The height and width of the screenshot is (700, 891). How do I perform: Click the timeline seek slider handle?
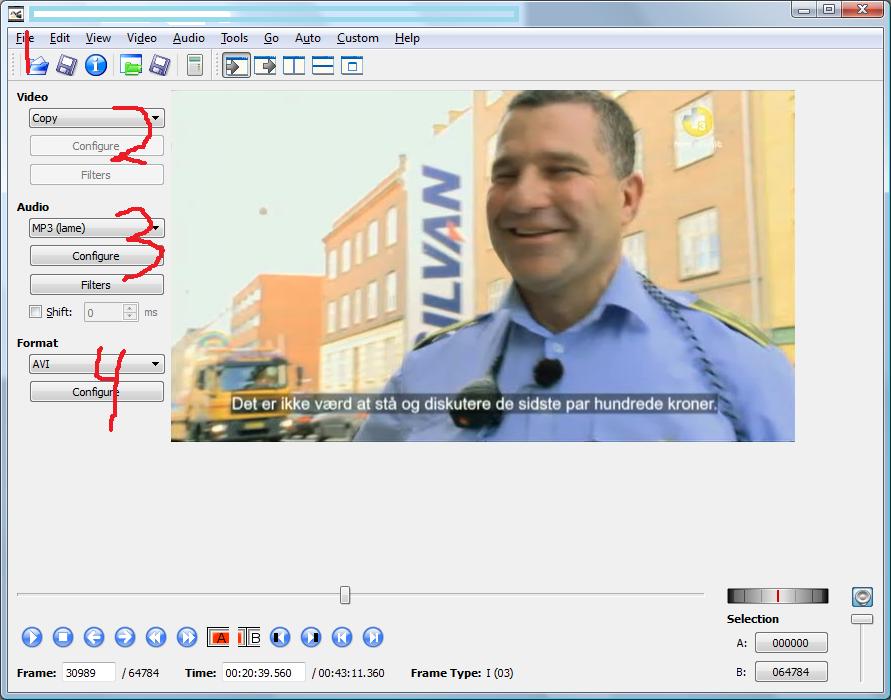[345, 595]
